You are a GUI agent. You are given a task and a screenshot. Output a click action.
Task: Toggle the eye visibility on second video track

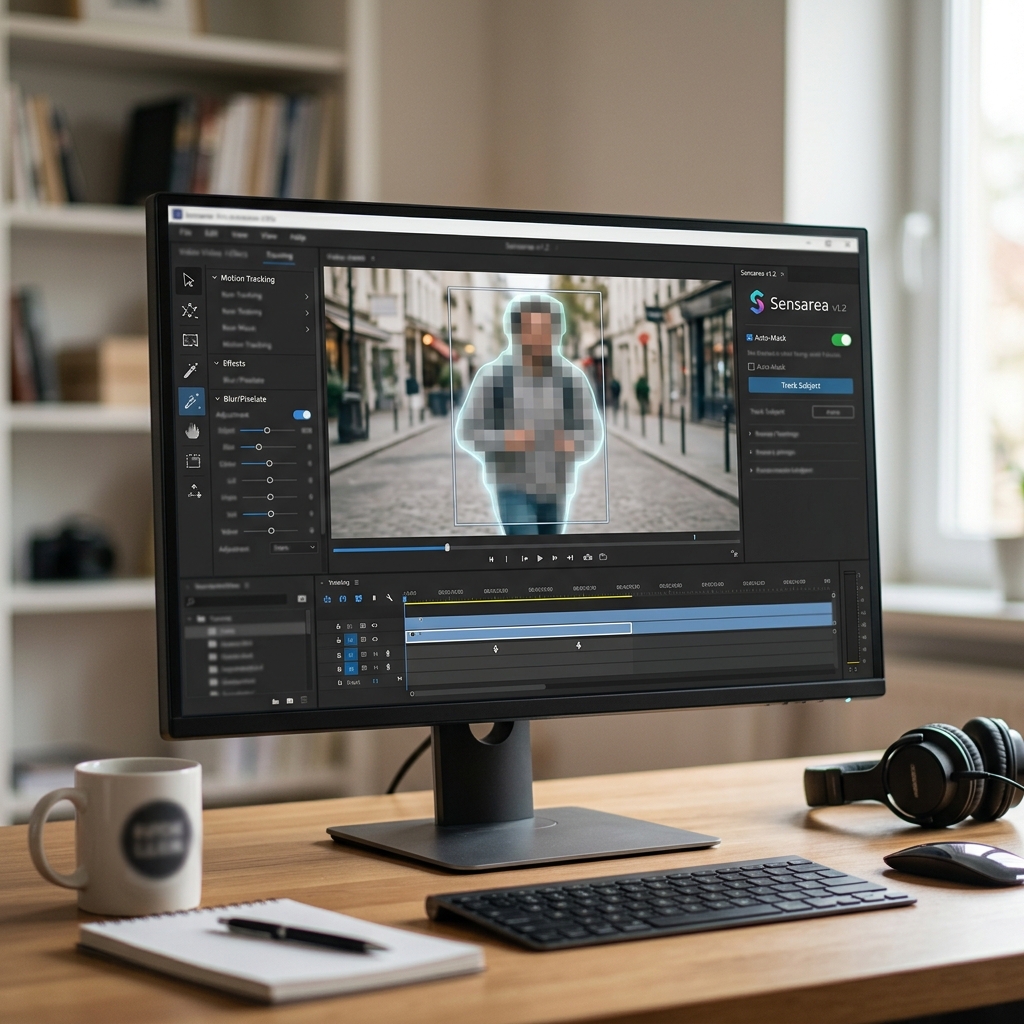point(375,639)
